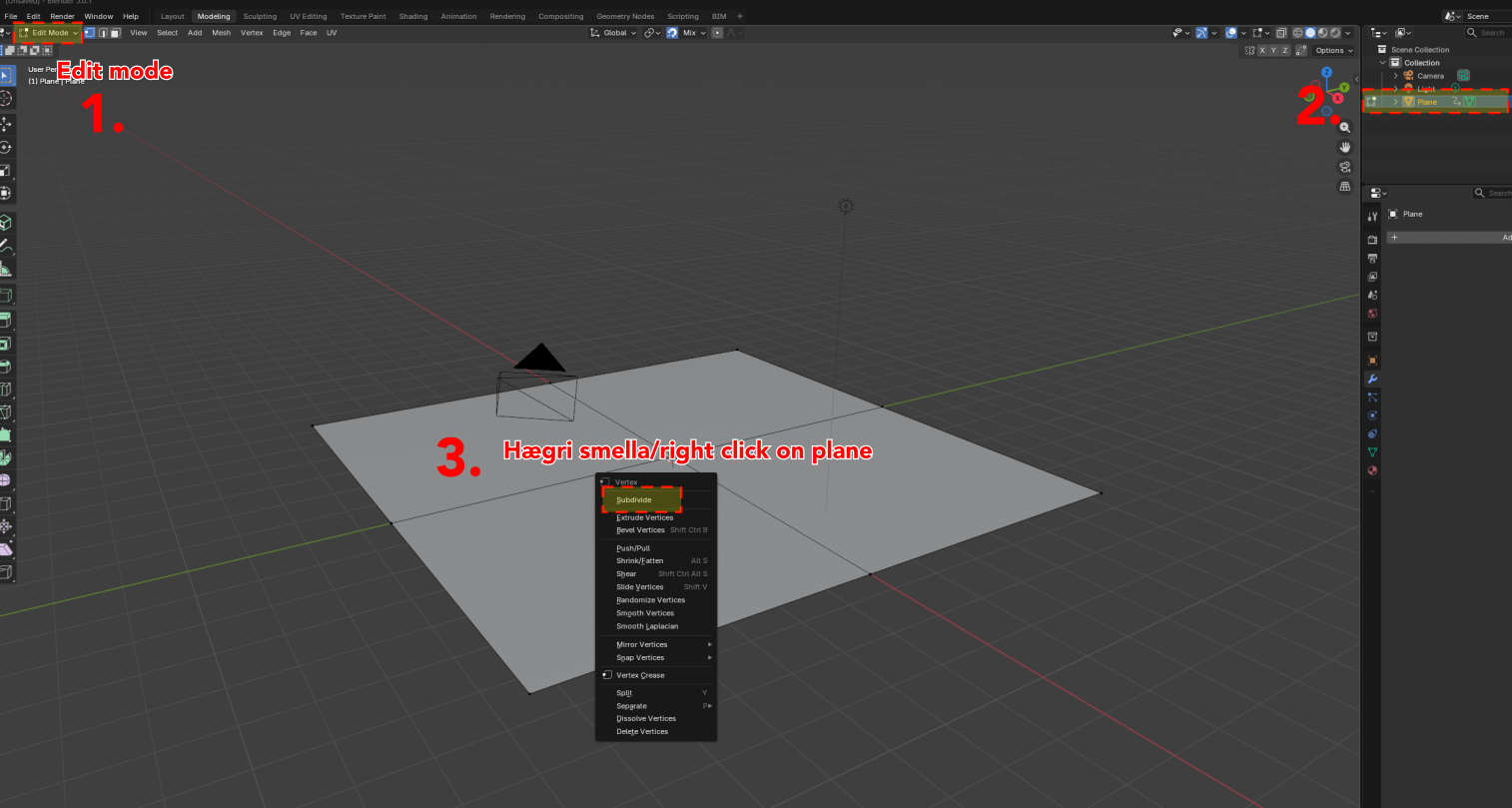Enable Y axis mesh mirror
The height and width of the screenshot is (808, 1512).
1273,50
